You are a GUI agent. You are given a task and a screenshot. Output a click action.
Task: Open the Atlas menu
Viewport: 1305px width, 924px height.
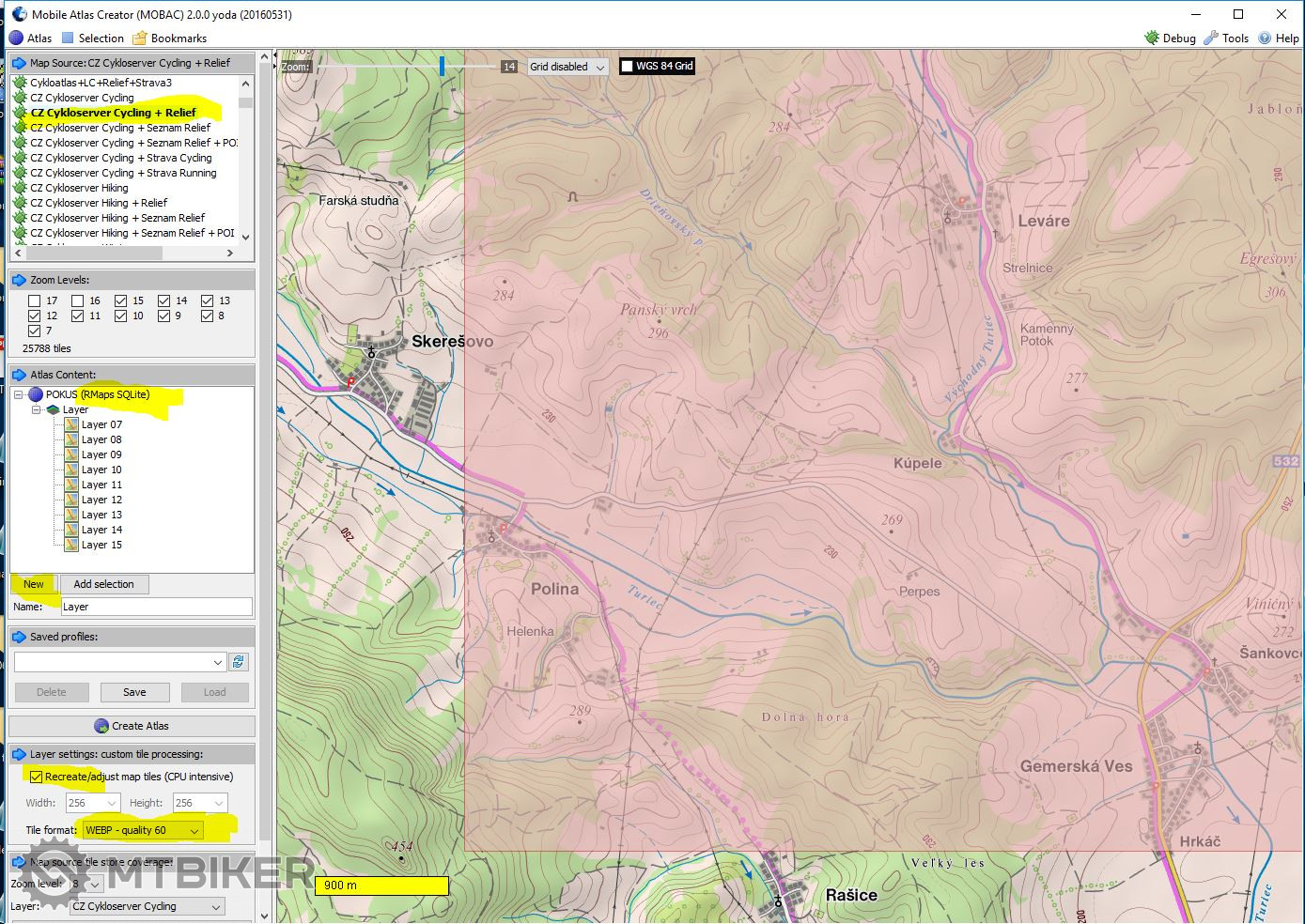click(x=31, y=38)
